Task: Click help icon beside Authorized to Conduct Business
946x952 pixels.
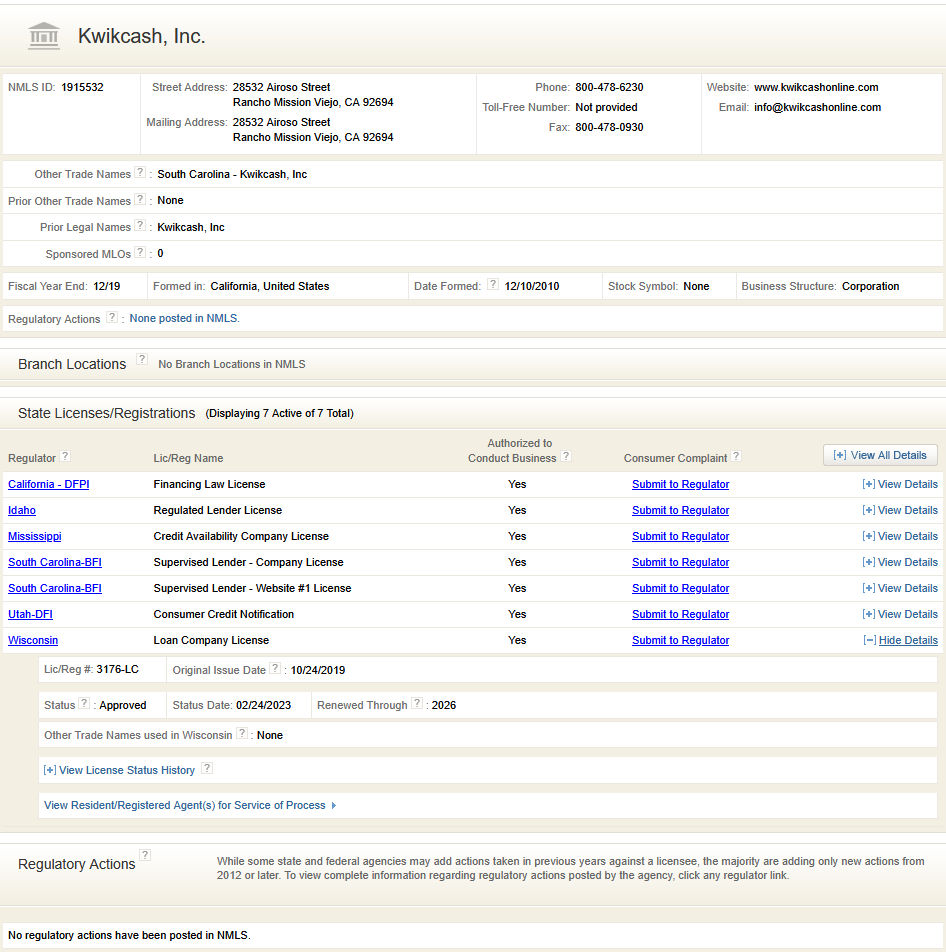Action: (x=566, y=457)
